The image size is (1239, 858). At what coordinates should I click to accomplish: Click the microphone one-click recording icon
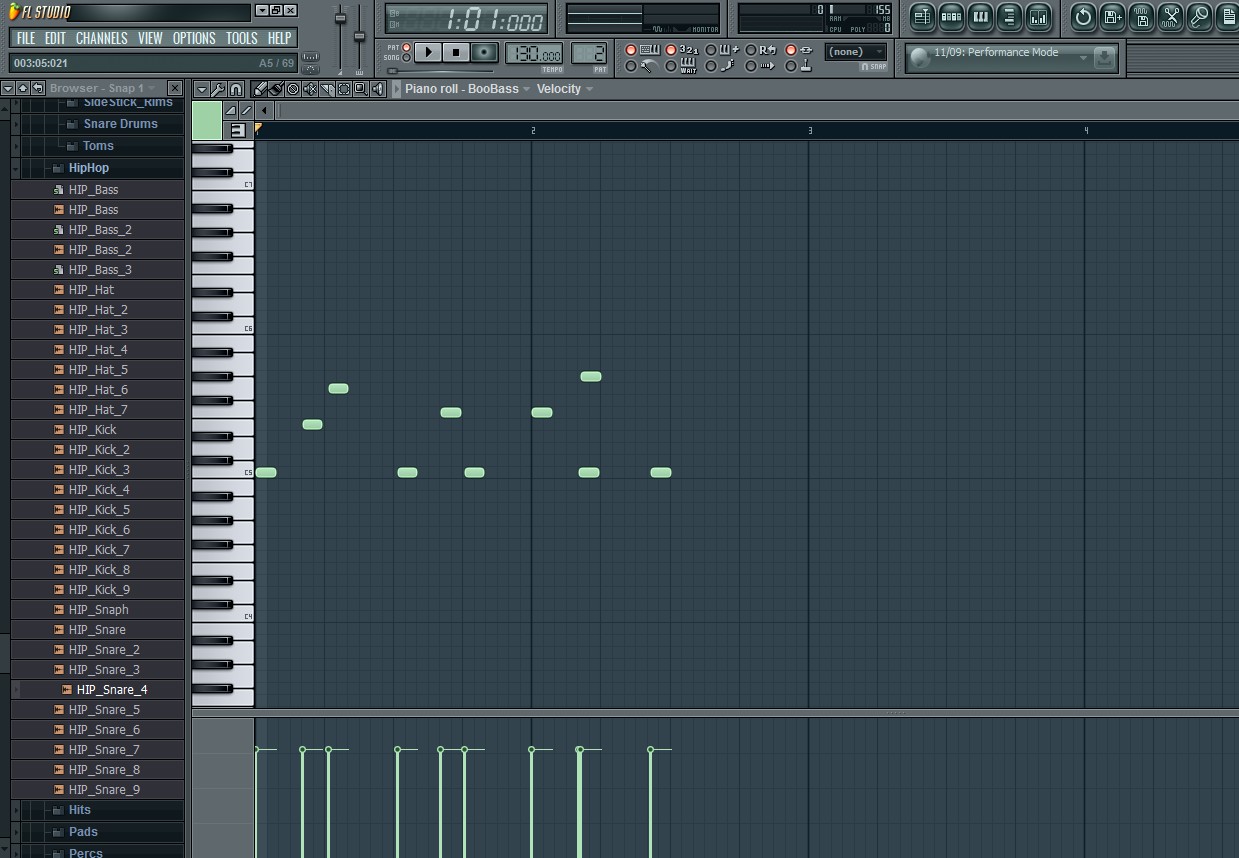point(1199,17)
